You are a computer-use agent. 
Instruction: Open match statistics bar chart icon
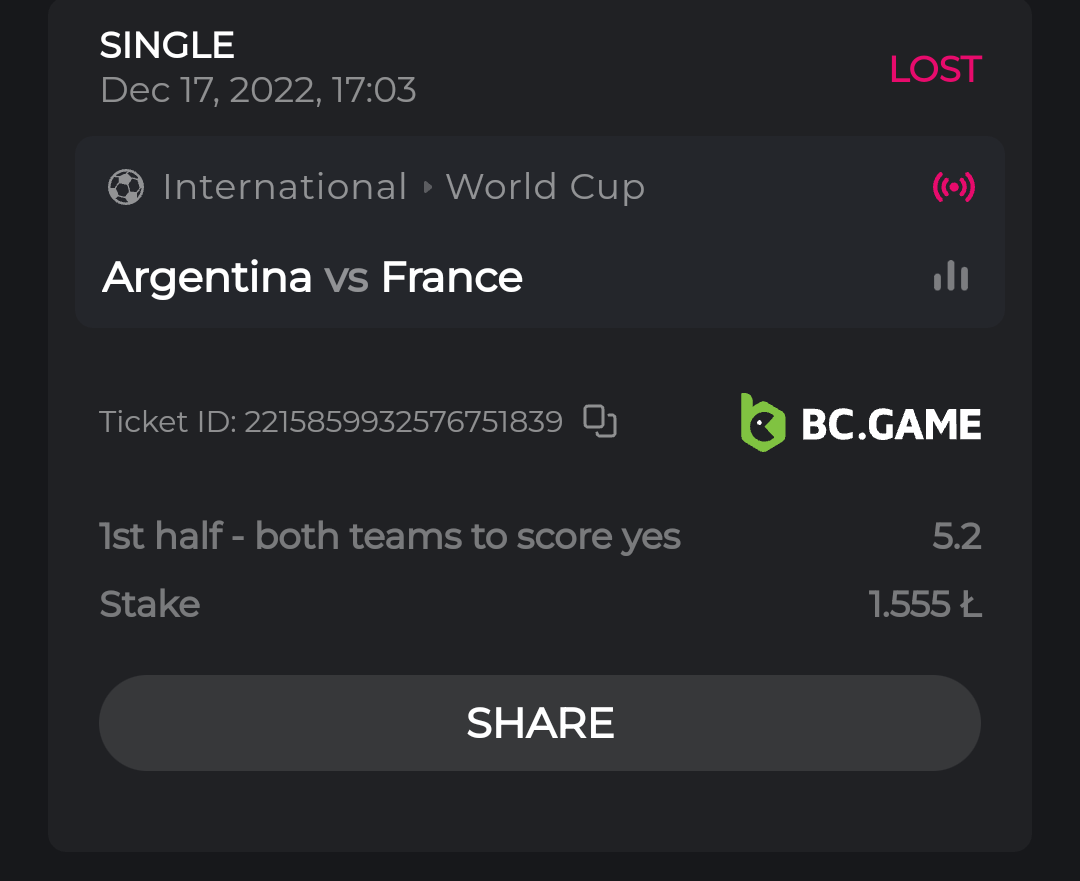point(951,276)
